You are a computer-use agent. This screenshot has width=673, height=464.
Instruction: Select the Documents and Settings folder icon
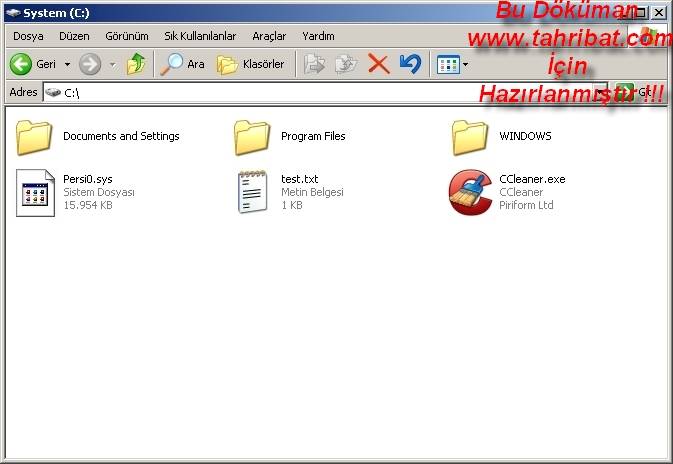coord(34,137)
